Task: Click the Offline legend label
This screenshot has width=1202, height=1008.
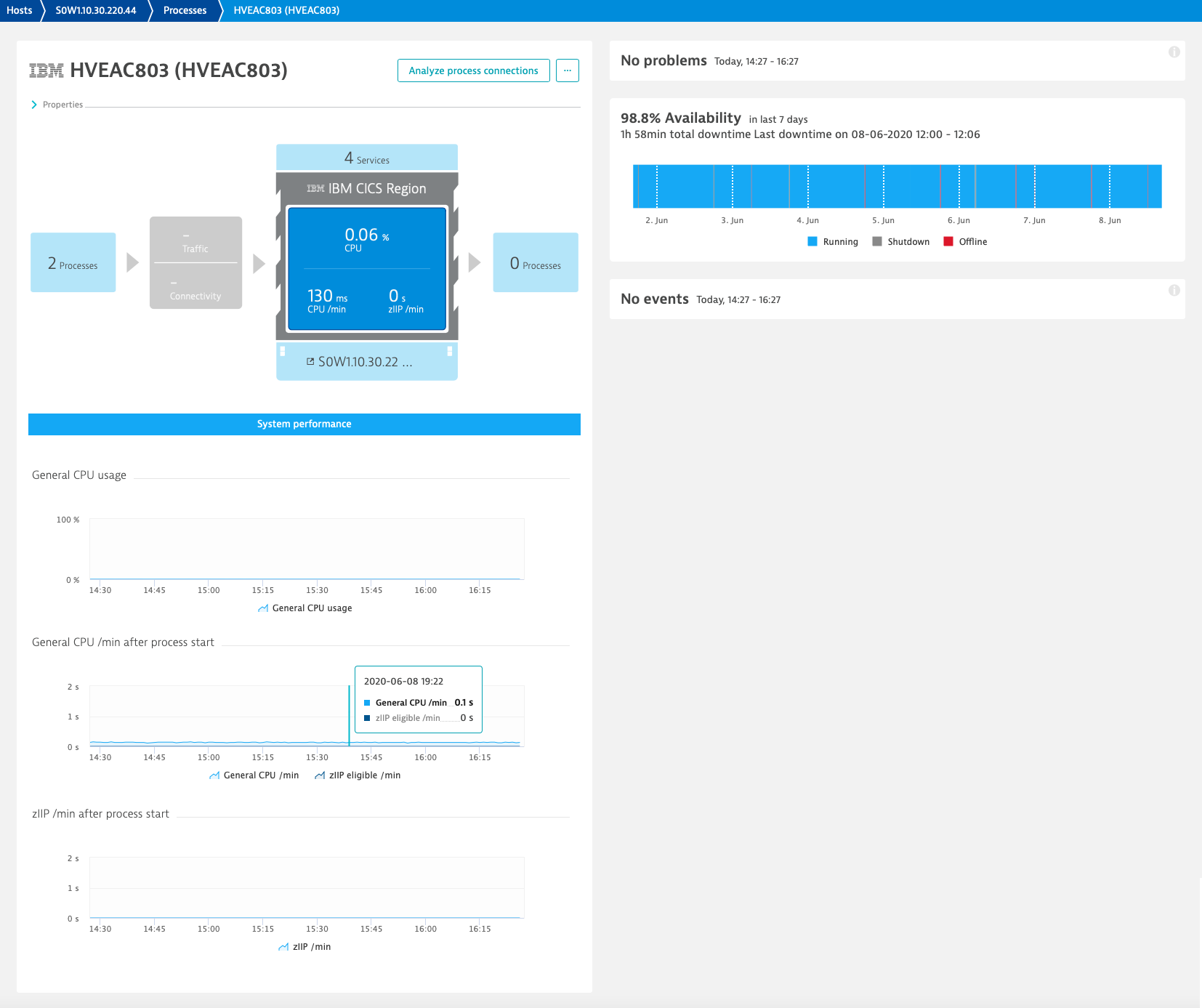Action: point(973,242)
